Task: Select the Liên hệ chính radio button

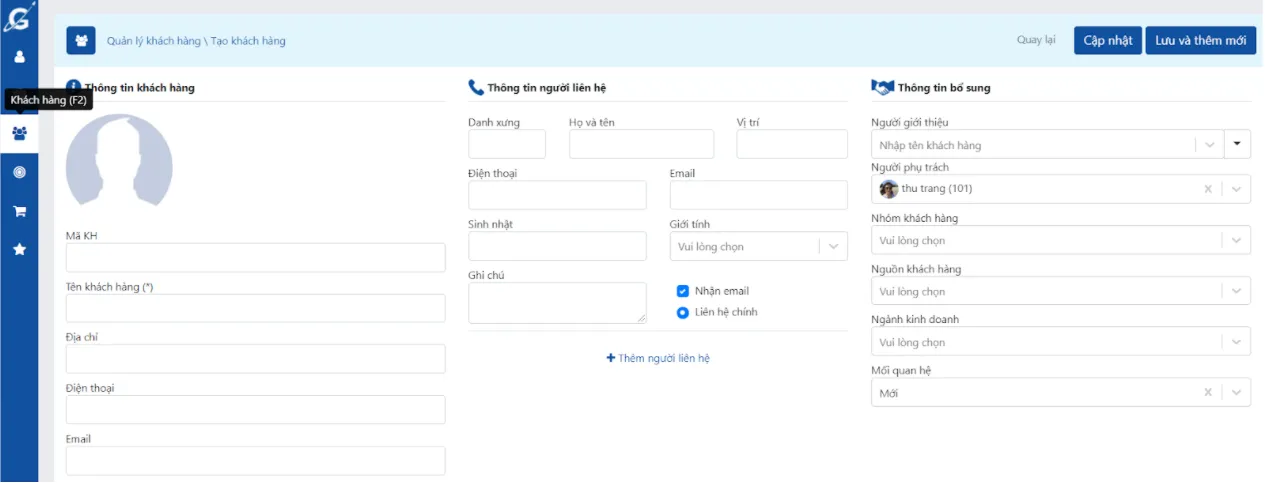Action: (683, 312)
